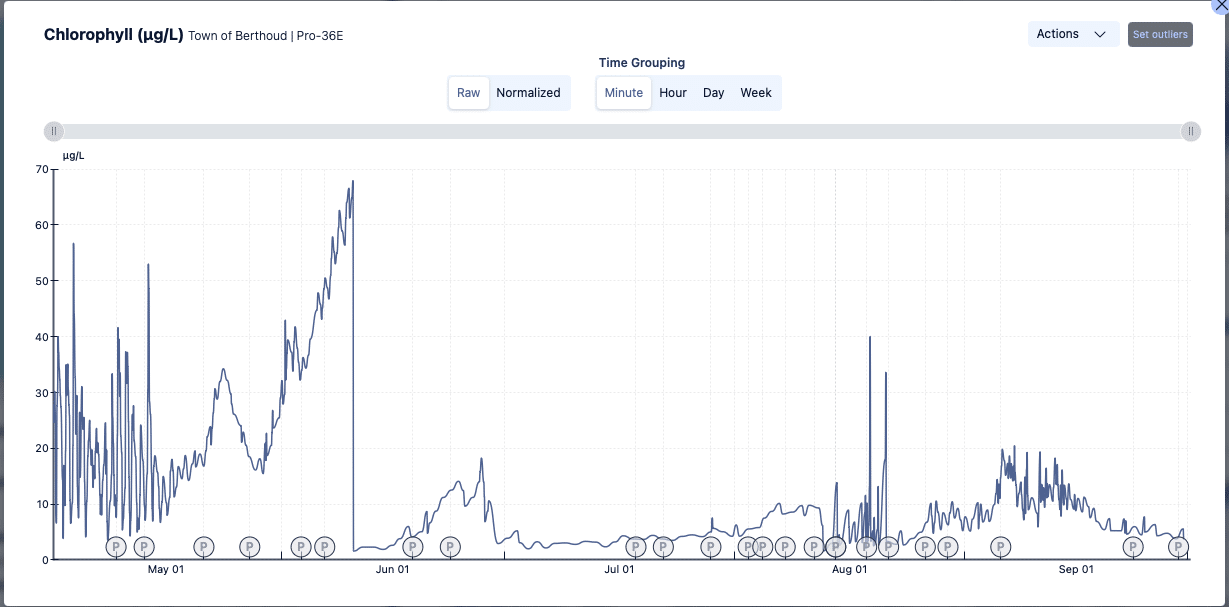Viewport: 1229px width, 607px height.
Task: Click the chevron arrow next to Actions
Action: 1100,34
